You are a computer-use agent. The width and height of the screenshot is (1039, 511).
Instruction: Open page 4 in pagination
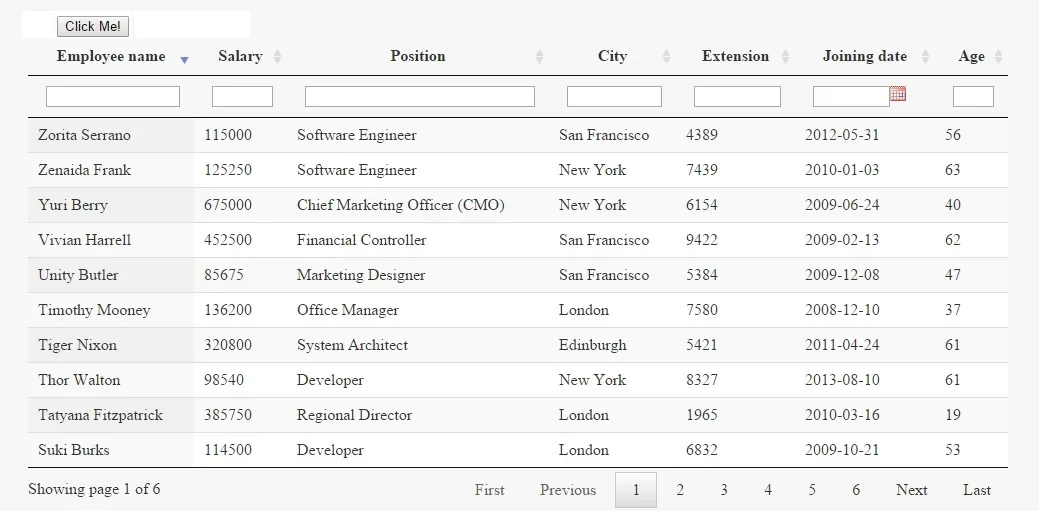(x=768, y=490)
